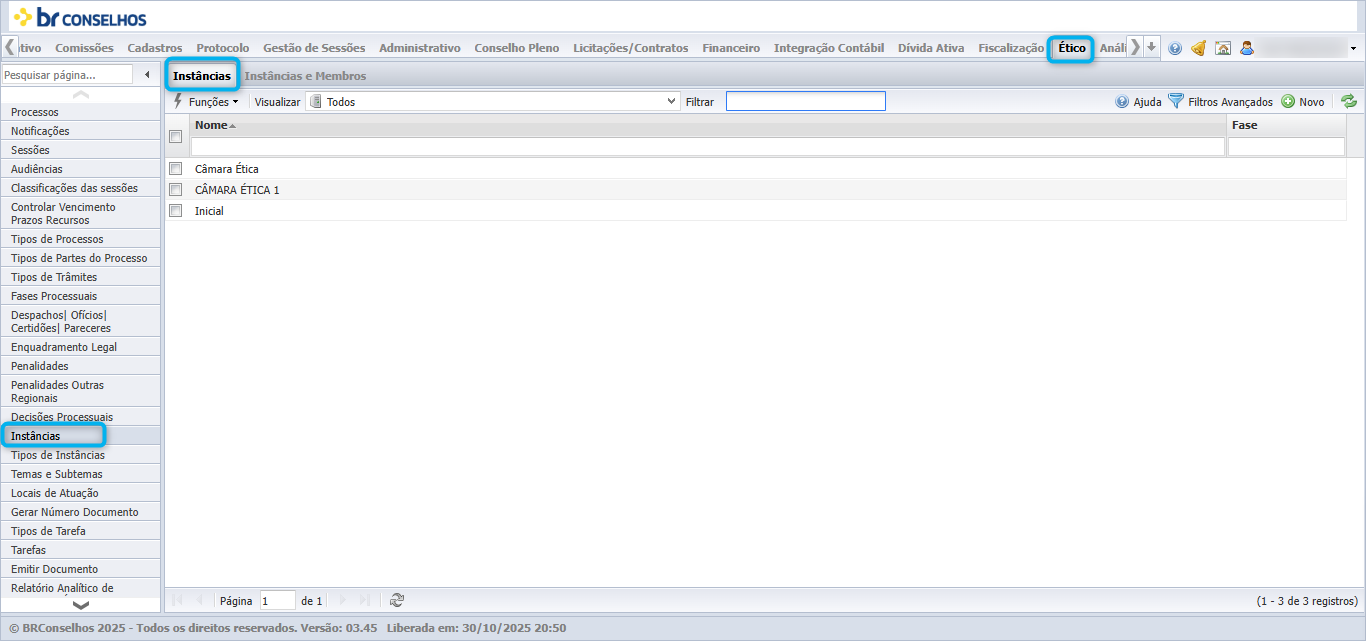
Task: Click the user profile avatar icon
Action: tap(1247, 48)
